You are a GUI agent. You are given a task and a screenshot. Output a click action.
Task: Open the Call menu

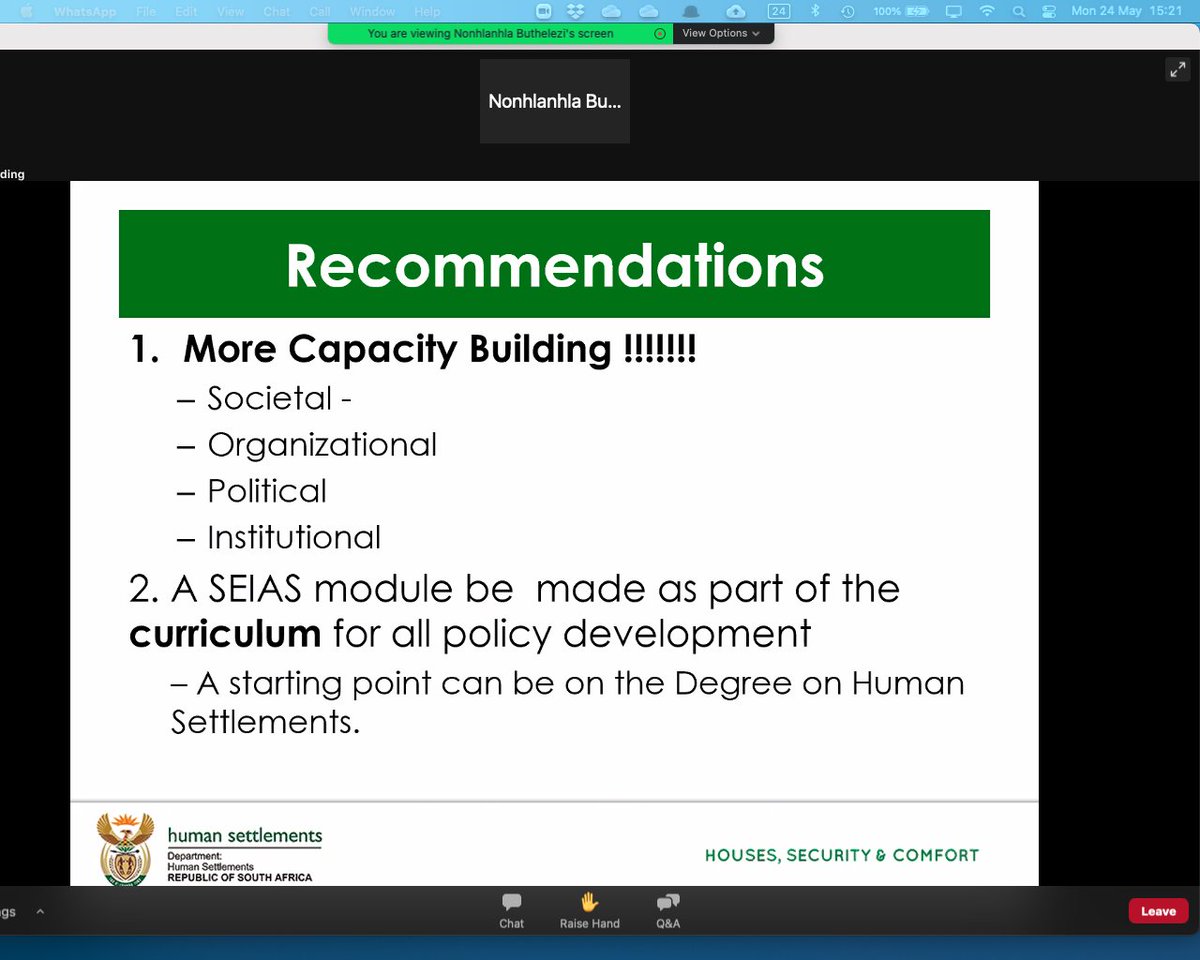(320, 11)
